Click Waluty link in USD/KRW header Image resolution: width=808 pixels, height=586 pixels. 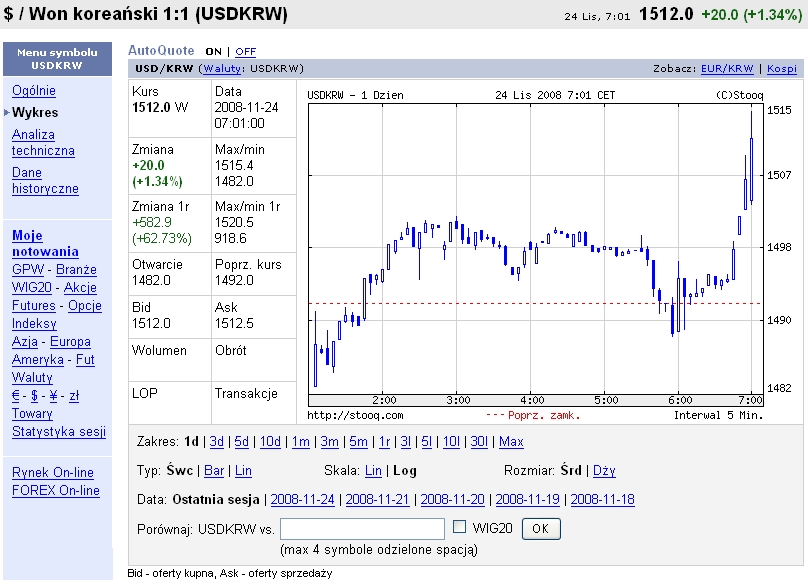tap(222, 69)
